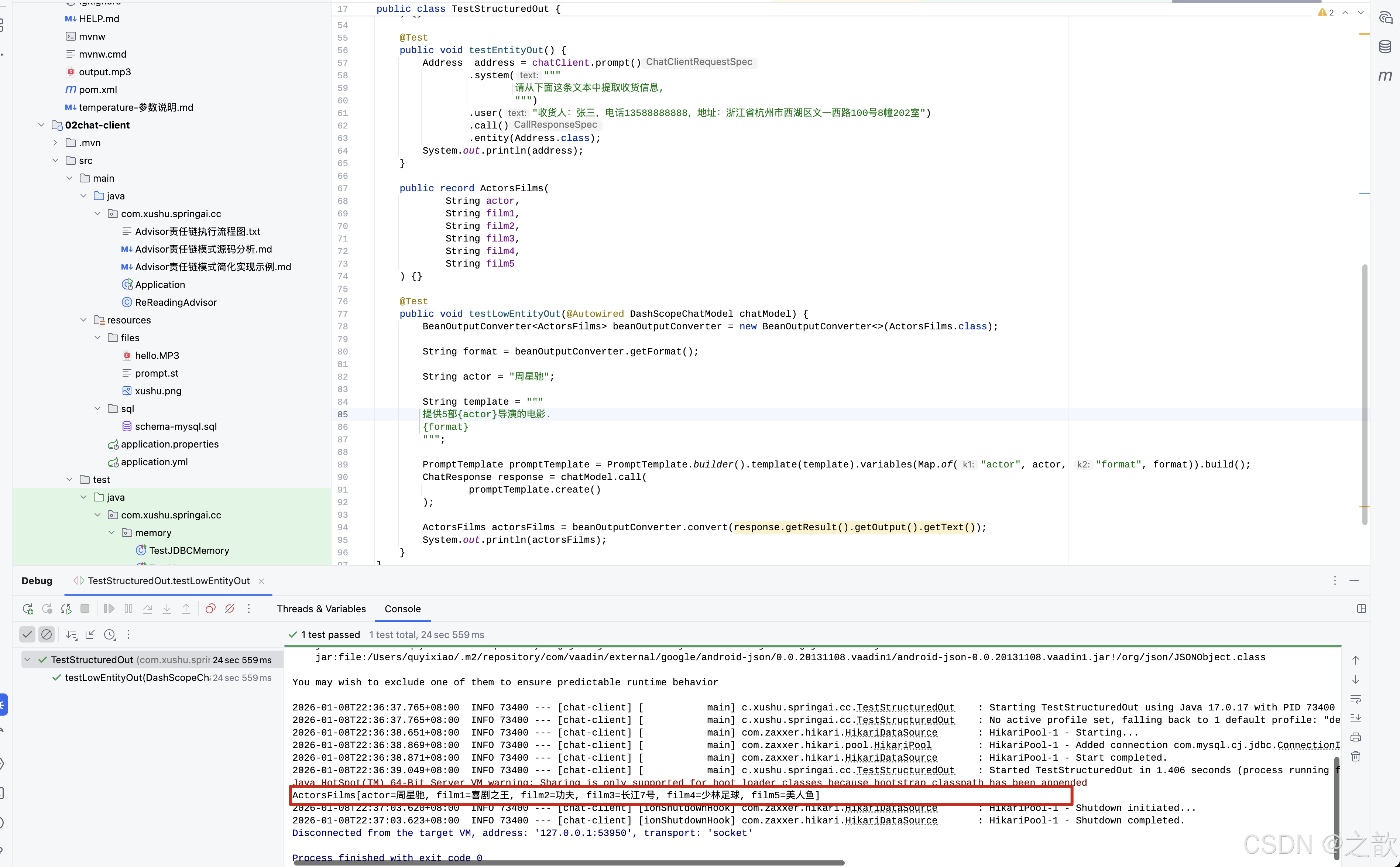
Task: Click the android-json jar file path link
Action: pos(790,658)
